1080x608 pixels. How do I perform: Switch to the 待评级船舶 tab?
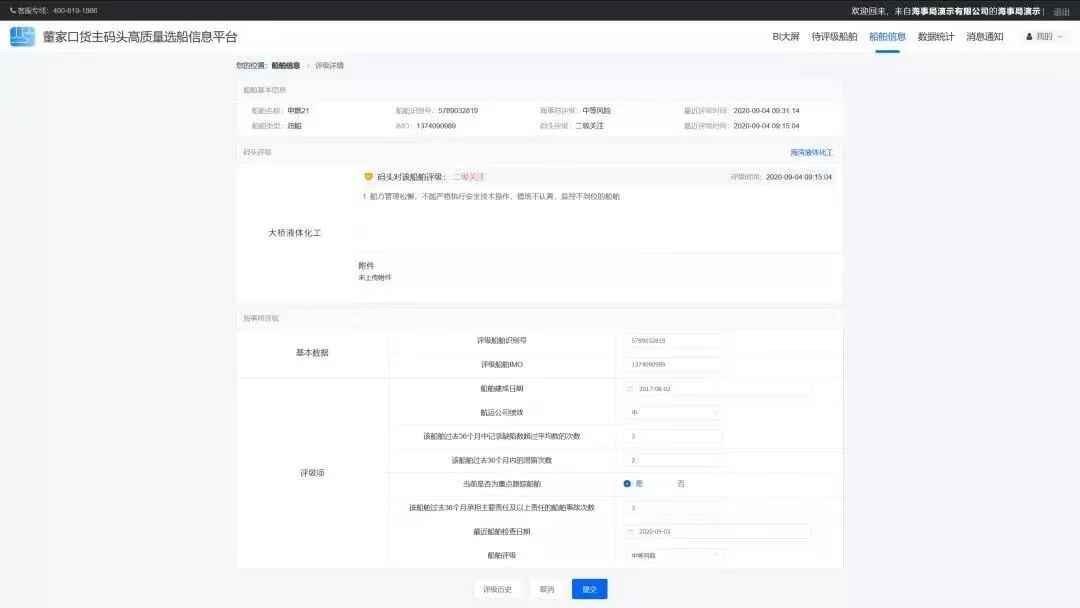click(834, 37)
